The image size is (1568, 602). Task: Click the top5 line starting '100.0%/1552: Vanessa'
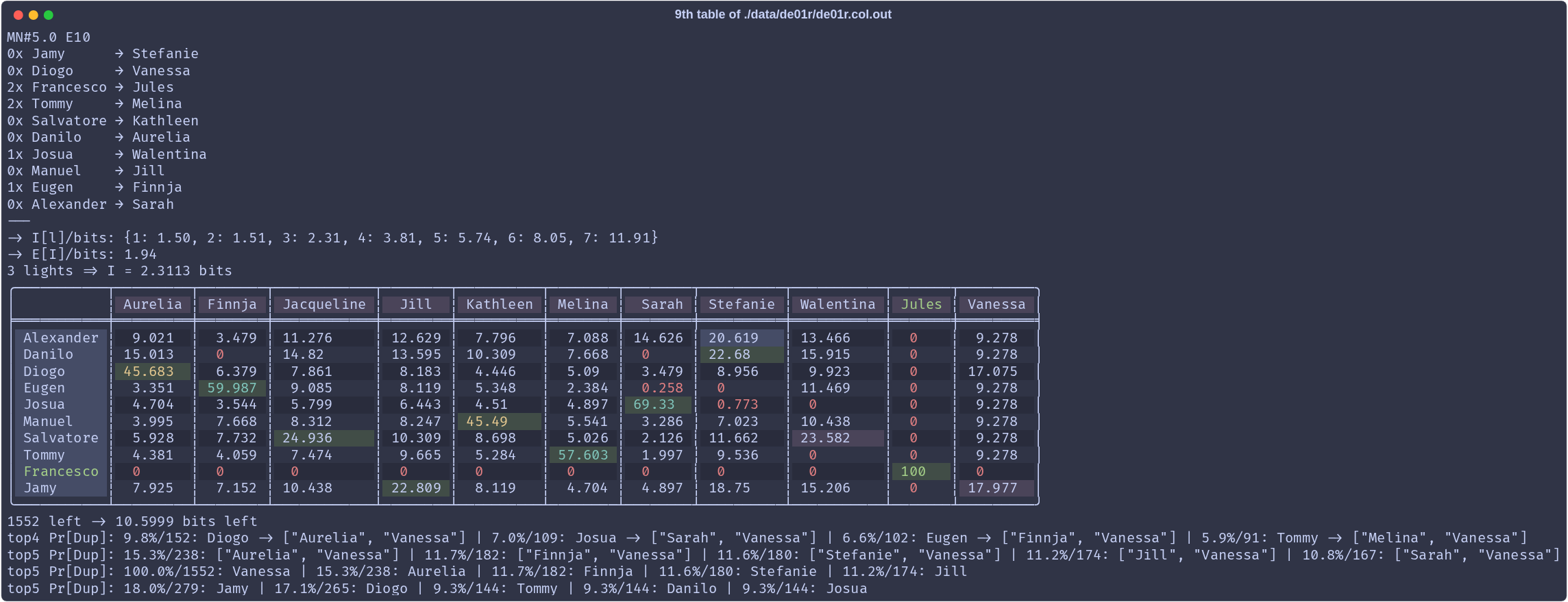[487, 571]
